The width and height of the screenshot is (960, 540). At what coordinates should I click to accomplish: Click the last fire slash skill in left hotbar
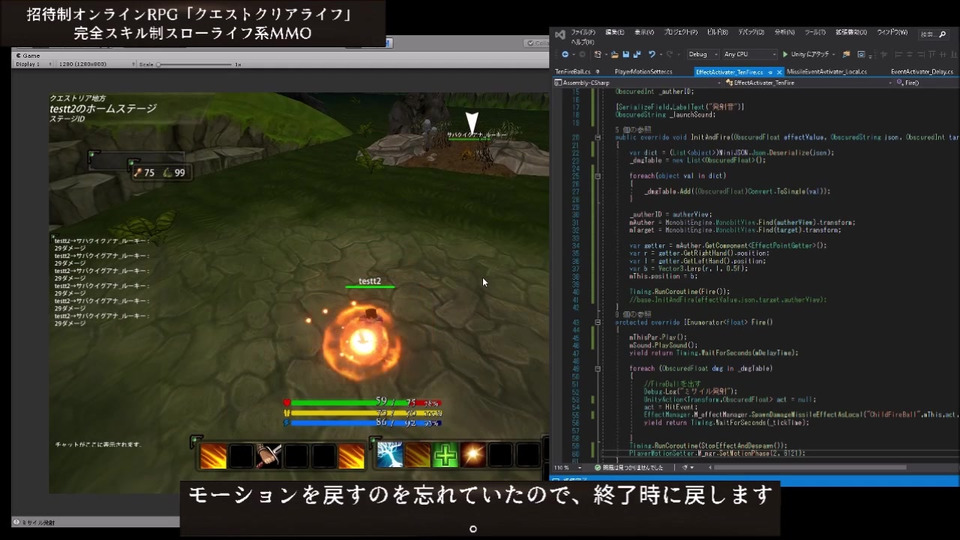click(x=351, y=456)
